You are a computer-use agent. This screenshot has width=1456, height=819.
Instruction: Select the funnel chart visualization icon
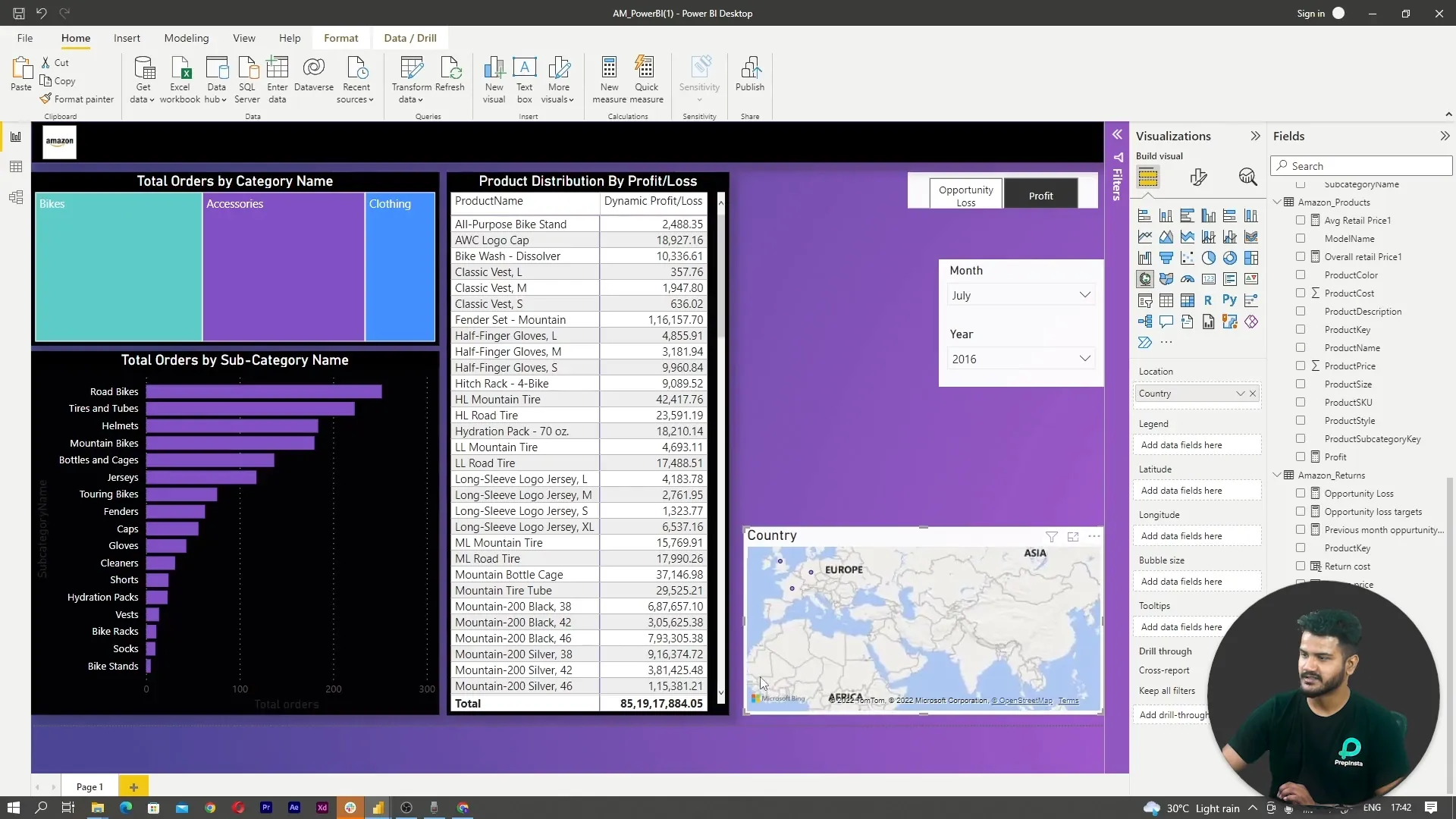pyautogui.click(x=1166, y=258)
